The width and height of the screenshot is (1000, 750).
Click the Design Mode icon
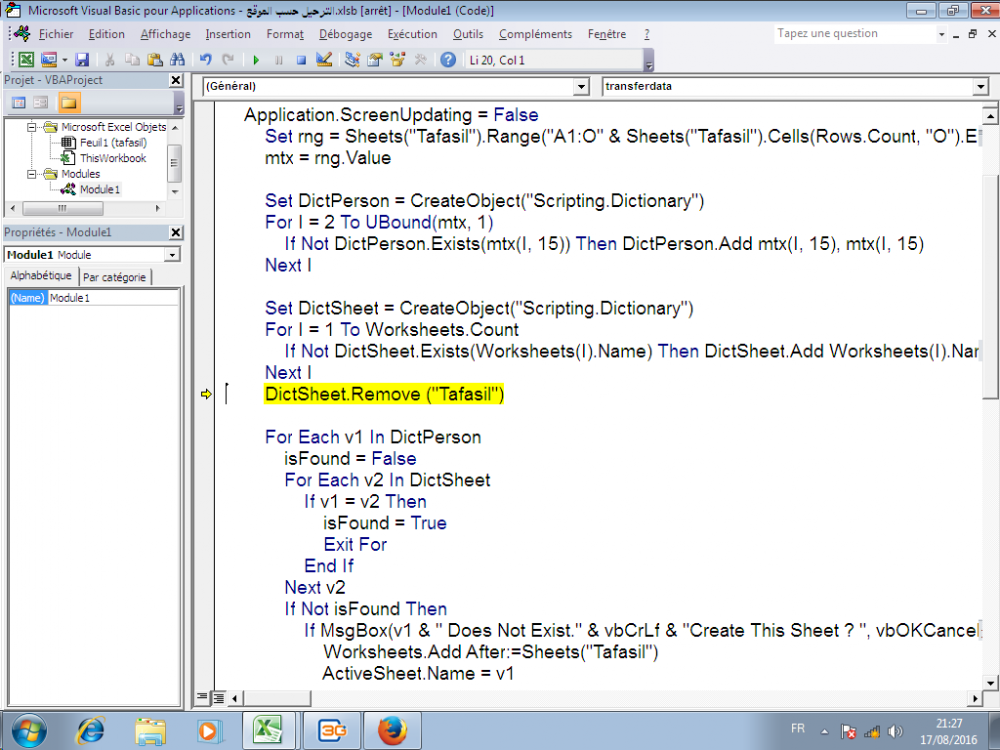coord(323,60)
